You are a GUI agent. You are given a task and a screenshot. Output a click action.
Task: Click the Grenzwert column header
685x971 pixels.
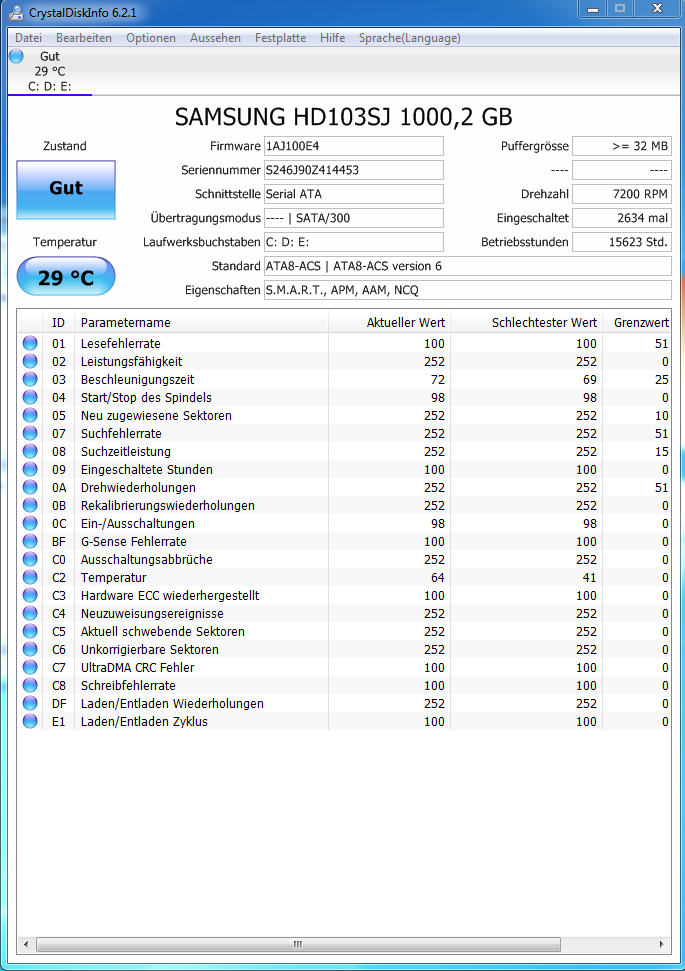(x=637, y=323)
